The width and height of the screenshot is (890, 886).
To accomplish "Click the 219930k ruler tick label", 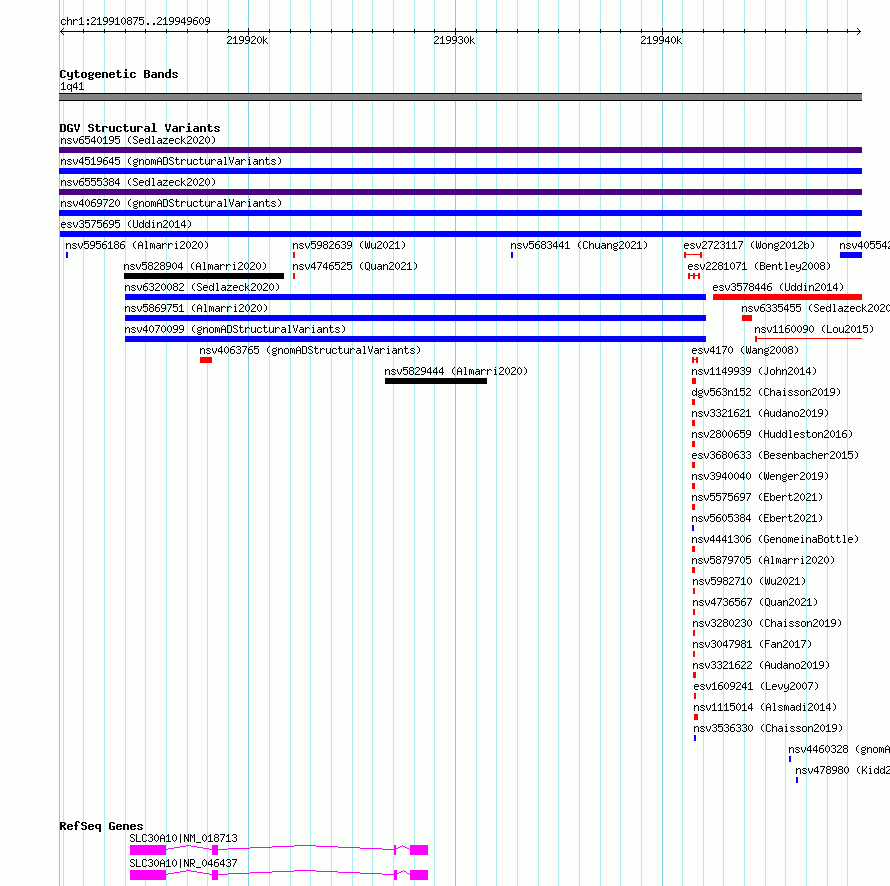I will pyautogui.click(x=454, y=40).
